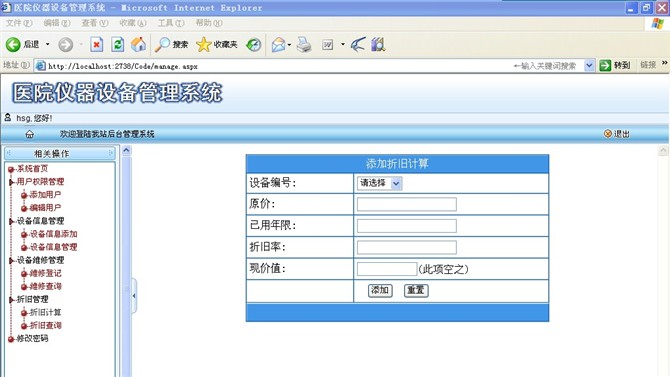Click the Mail envelope icon

click(278, 44)
